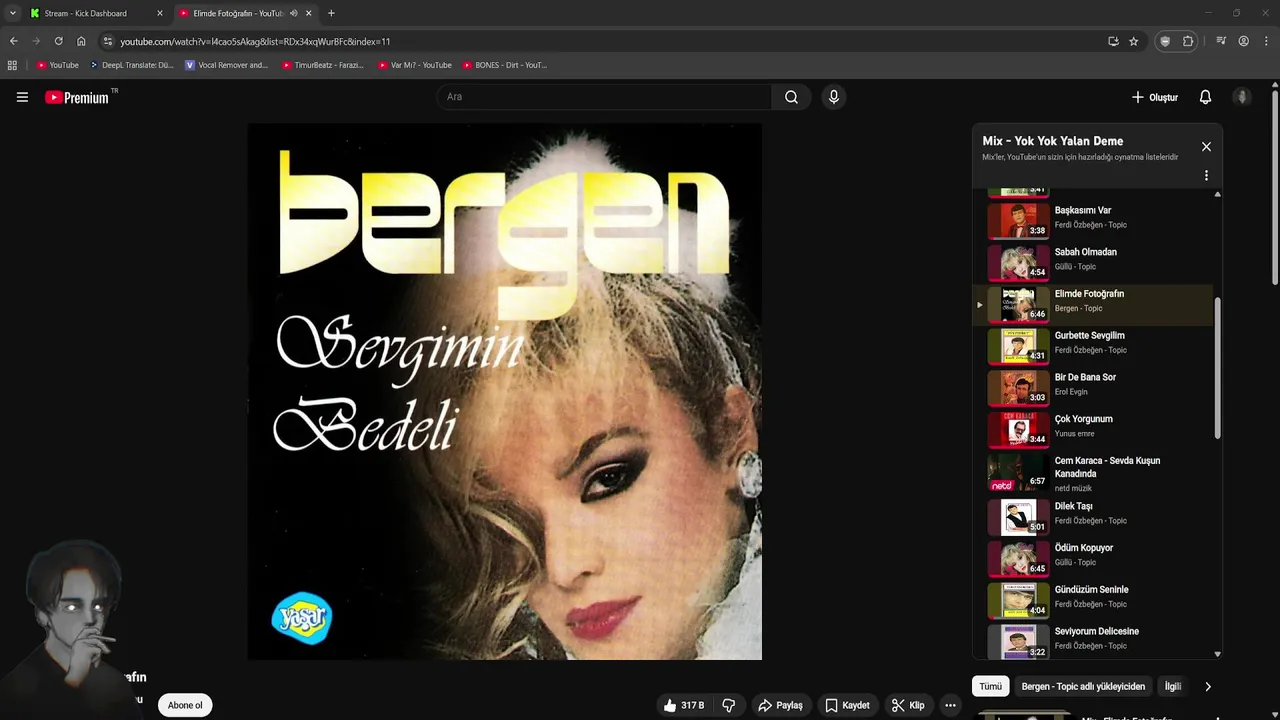Open BONES - Dirt bookmark
Image resolution: width=1280 pixels, height=720 pixels.
pos(505,65)
